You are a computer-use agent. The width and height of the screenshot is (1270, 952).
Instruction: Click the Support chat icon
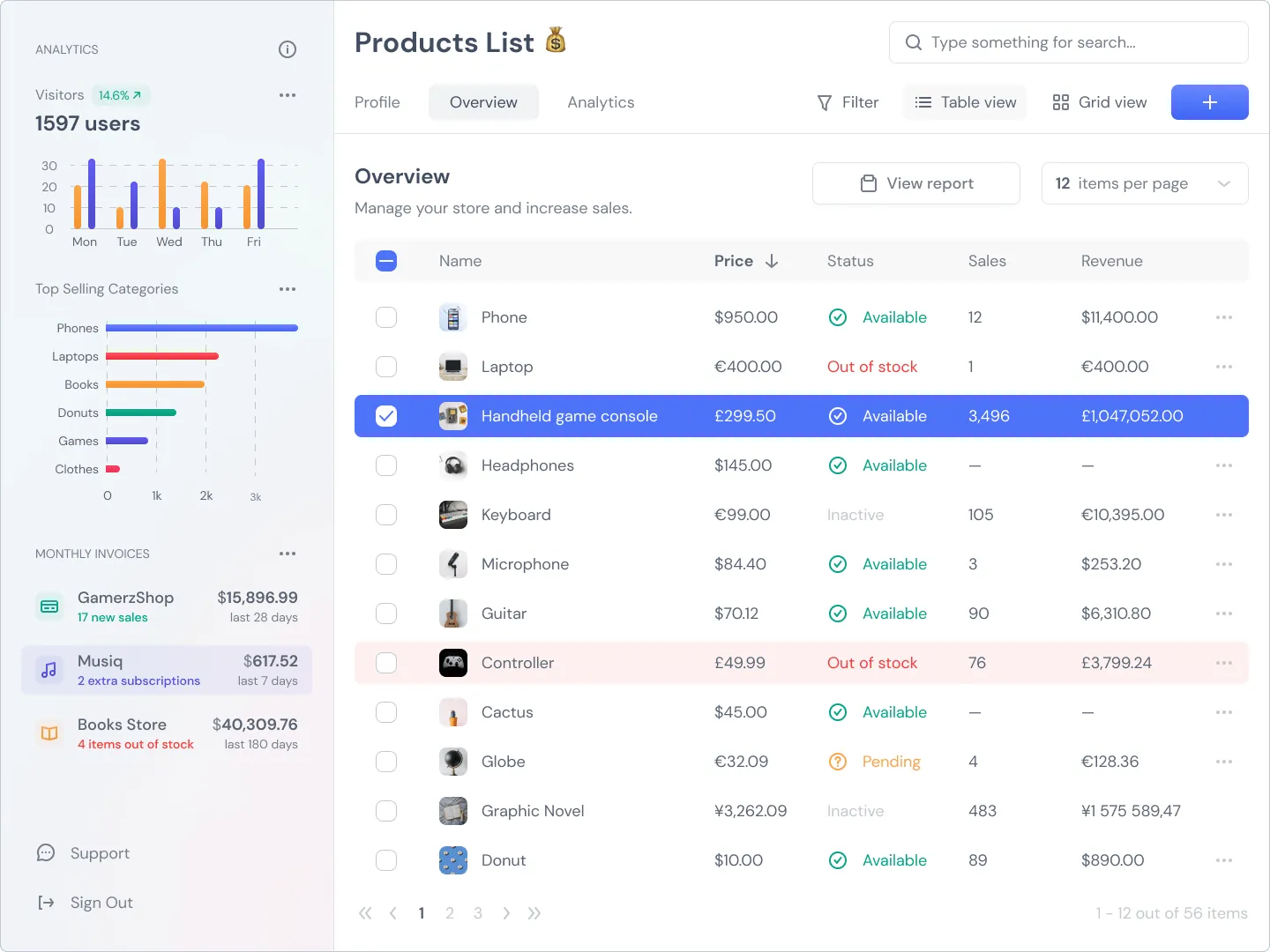tap(45, 852)
